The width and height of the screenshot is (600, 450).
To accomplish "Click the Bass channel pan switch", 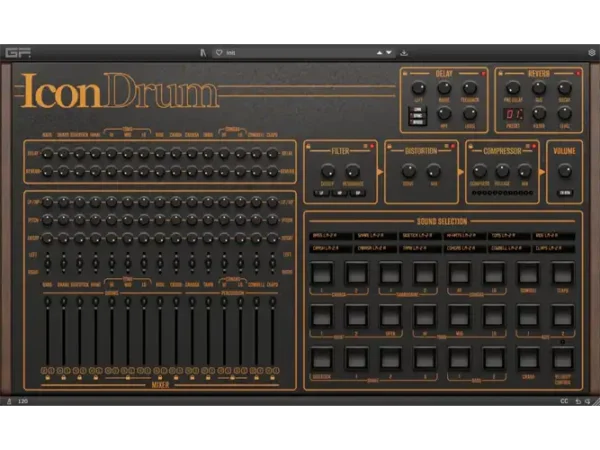I will click(47, 263).
